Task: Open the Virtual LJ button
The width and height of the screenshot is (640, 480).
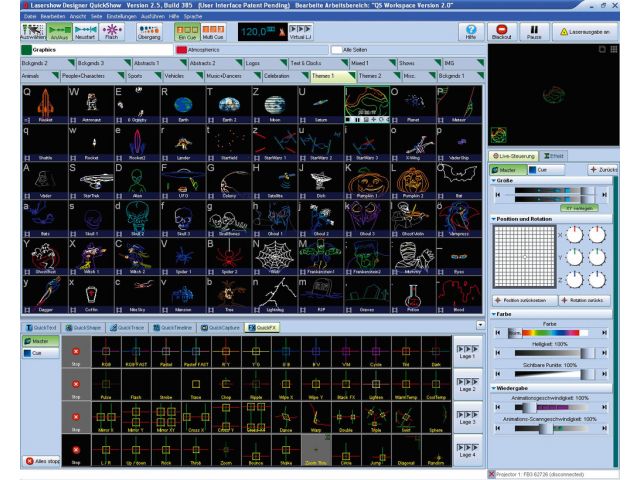Action: click(x=300, y=32)
